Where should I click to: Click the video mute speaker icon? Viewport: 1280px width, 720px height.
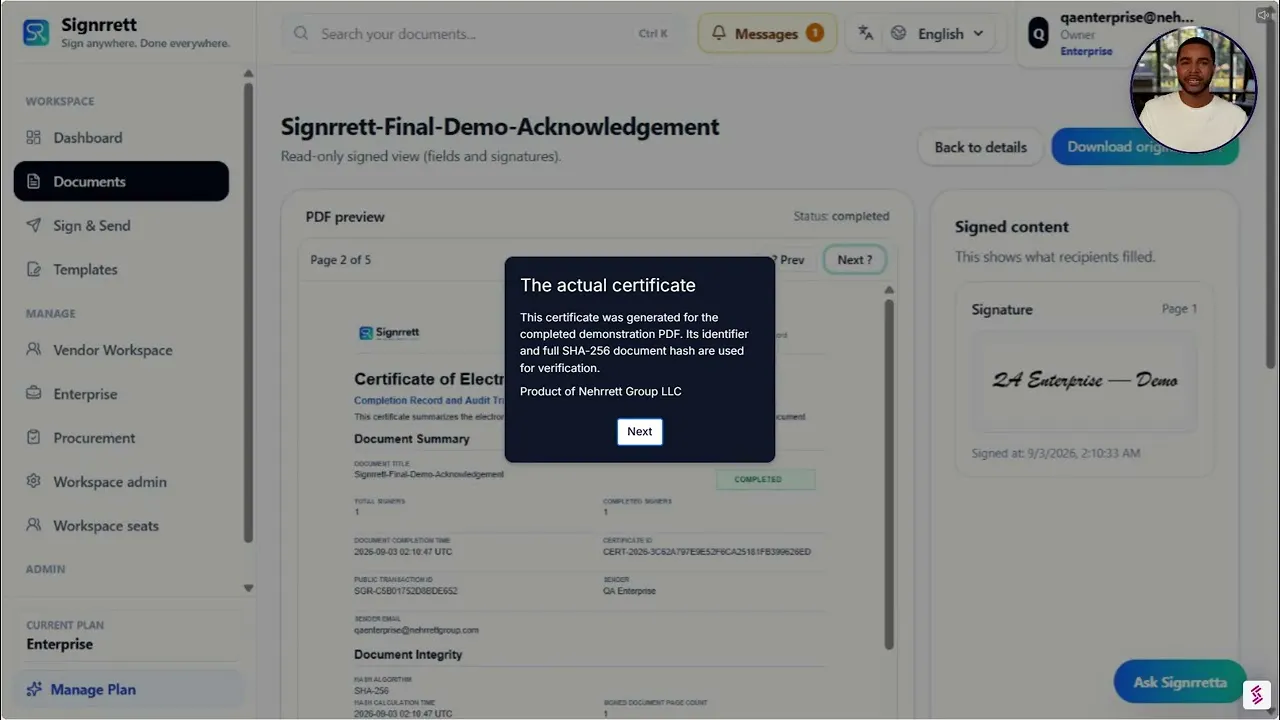point(1265,15)
